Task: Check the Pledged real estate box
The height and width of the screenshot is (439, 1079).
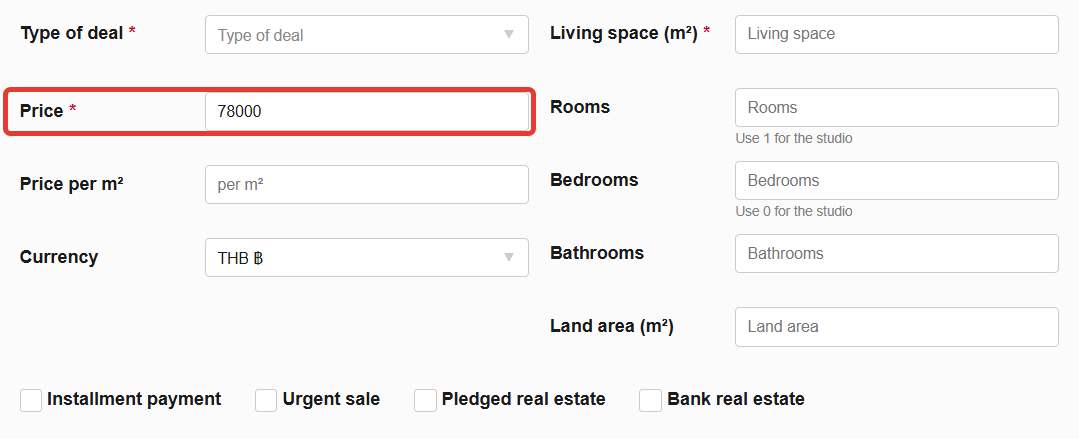Action: pos(426,400)
